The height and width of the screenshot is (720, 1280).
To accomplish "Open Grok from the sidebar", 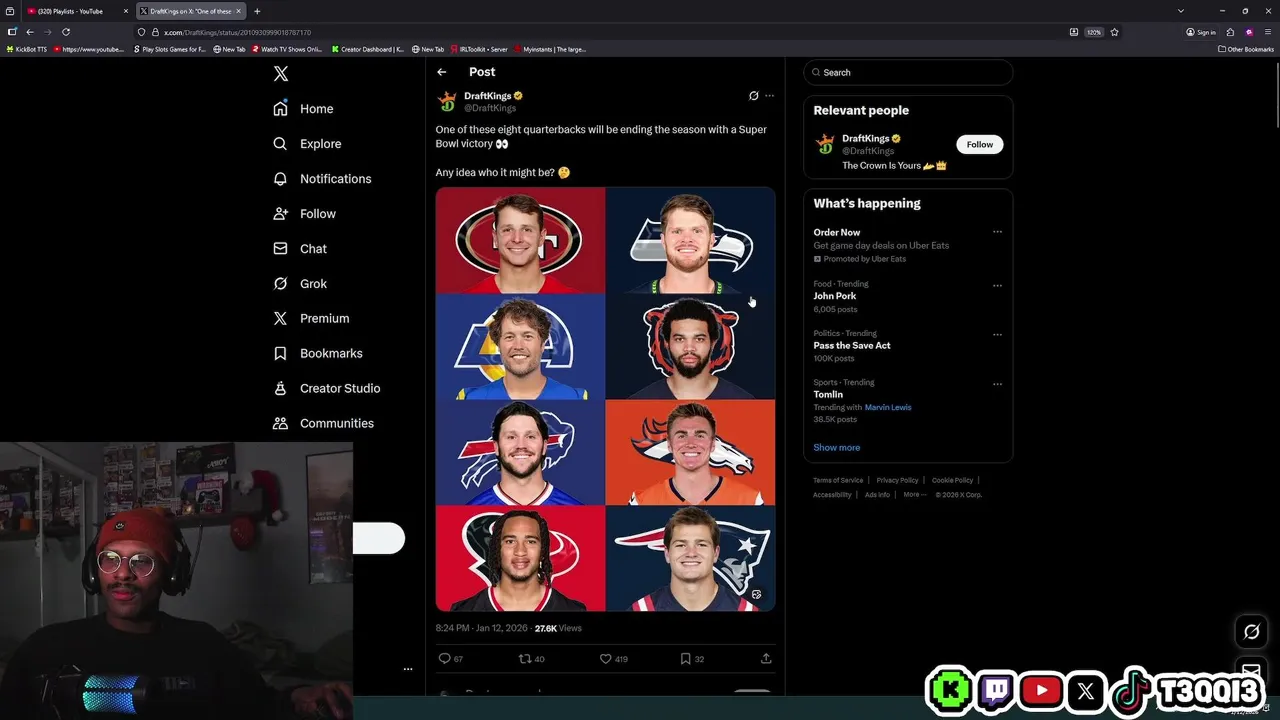I will click(x=301, y=284).
